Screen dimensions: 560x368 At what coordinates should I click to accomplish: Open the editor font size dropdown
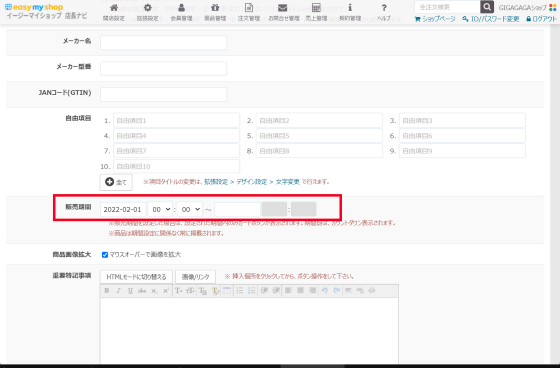190,291
